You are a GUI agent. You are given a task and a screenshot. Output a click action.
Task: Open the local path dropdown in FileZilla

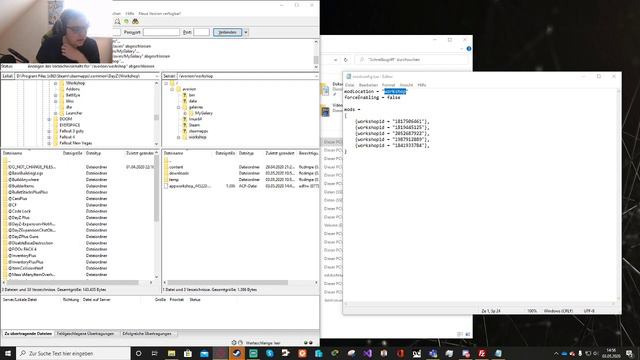[157, 76]
